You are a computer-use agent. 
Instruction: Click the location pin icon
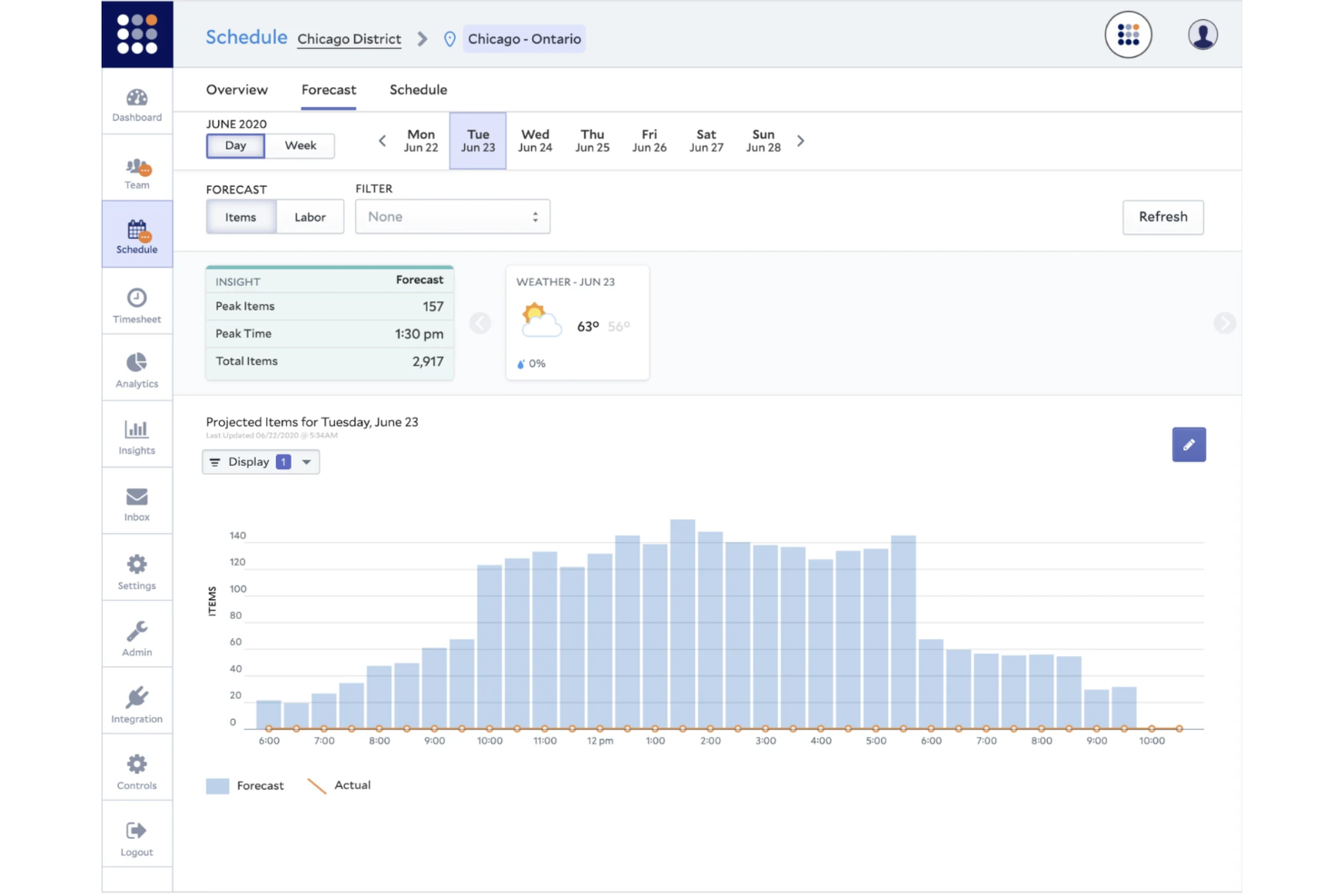click(x=450, y=39)
